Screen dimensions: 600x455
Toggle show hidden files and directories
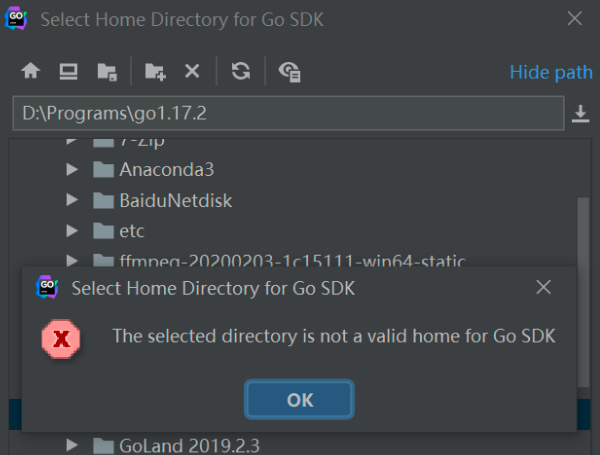coord(289,72)
